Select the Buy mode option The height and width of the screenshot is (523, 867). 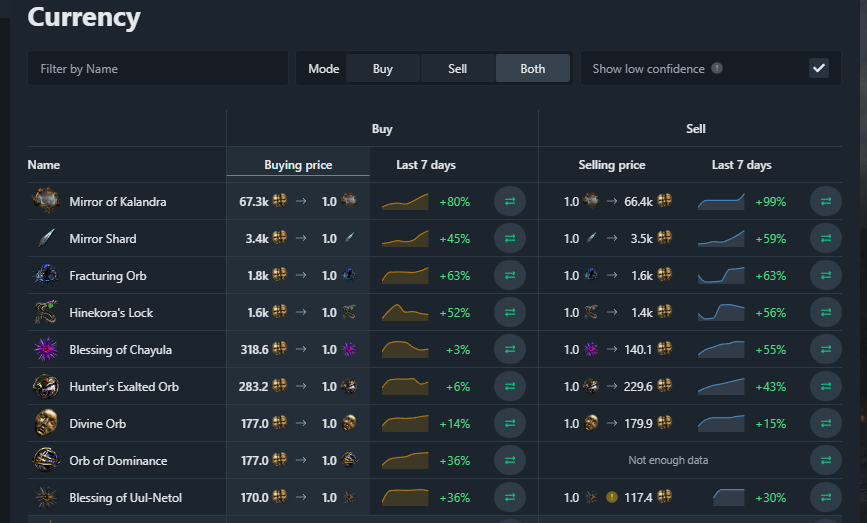tap(382, 69)
